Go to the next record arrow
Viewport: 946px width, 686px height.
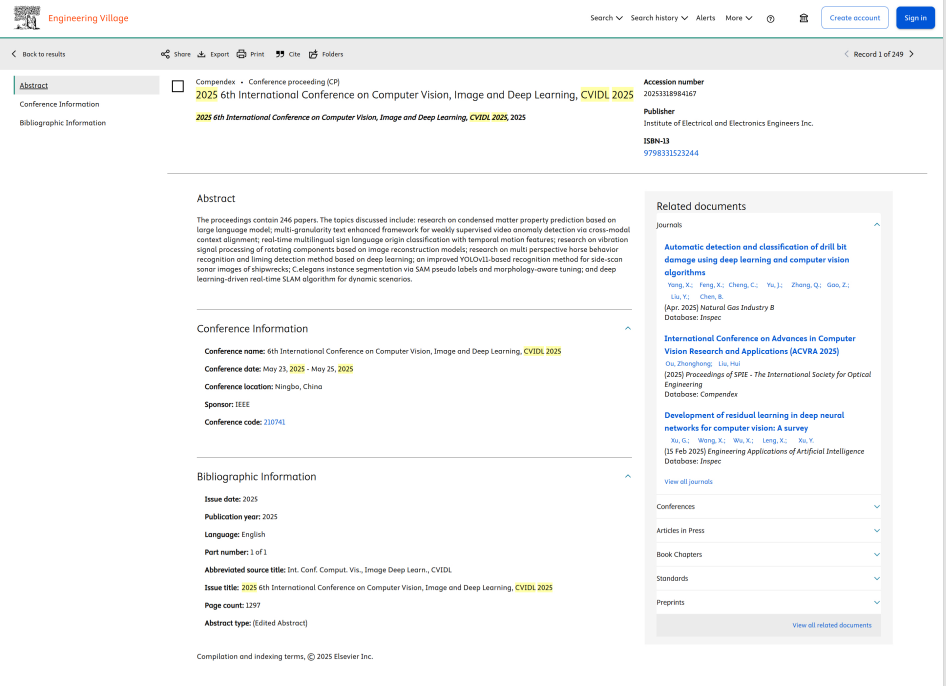coord(911,54)
